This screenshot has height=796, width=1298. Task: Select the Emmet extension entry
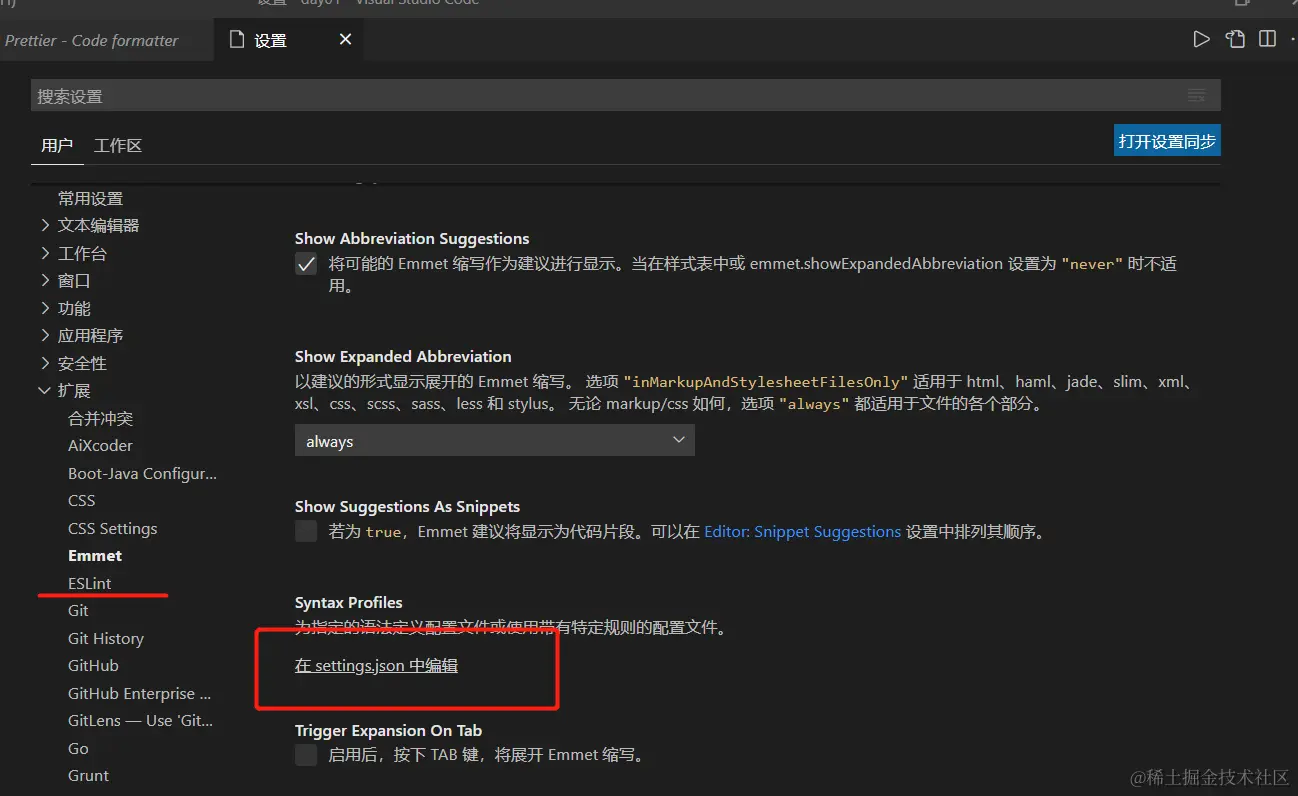95,556
